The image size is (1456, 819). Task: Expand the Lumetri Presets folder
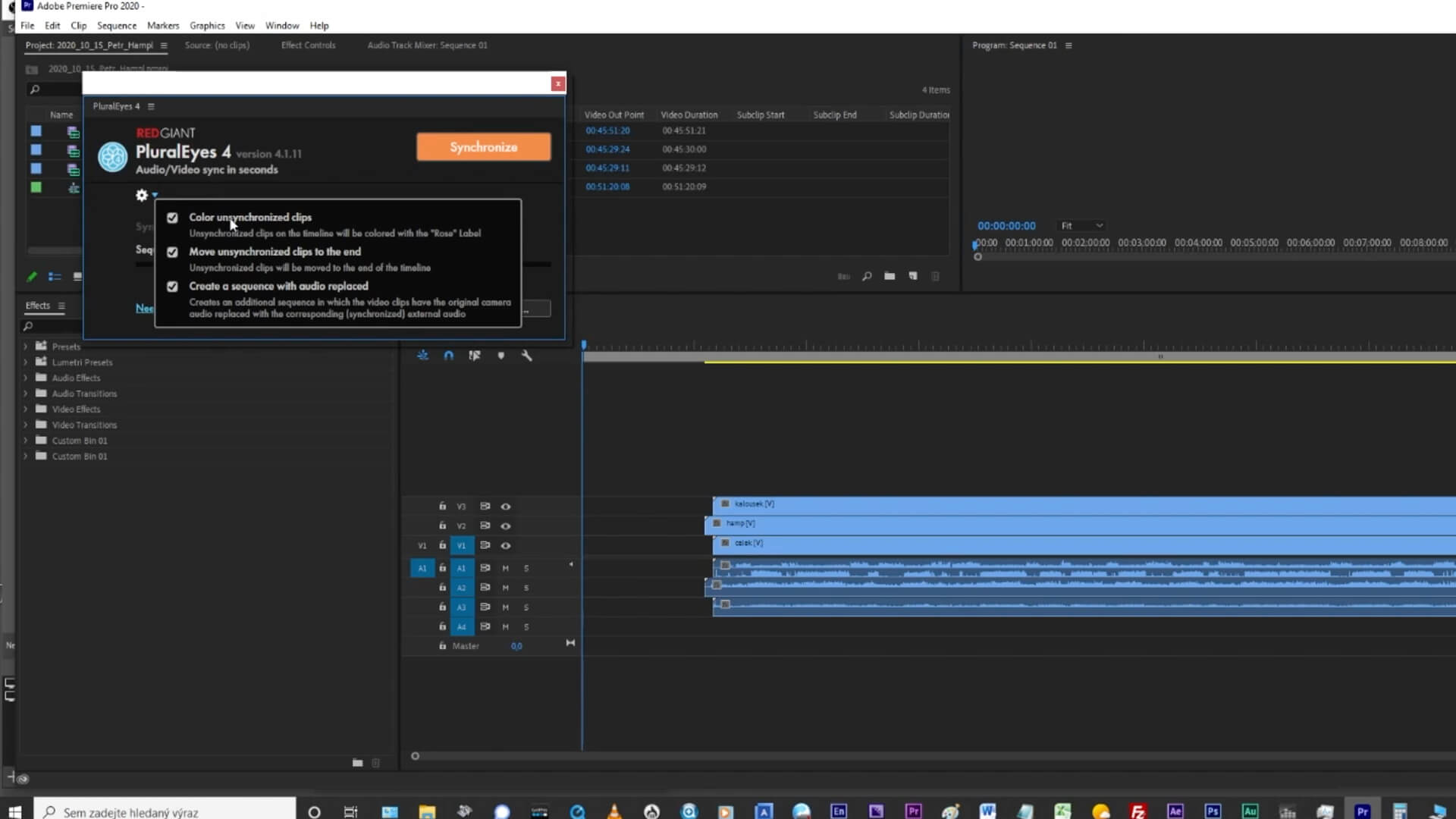click(x=25, y=362)
